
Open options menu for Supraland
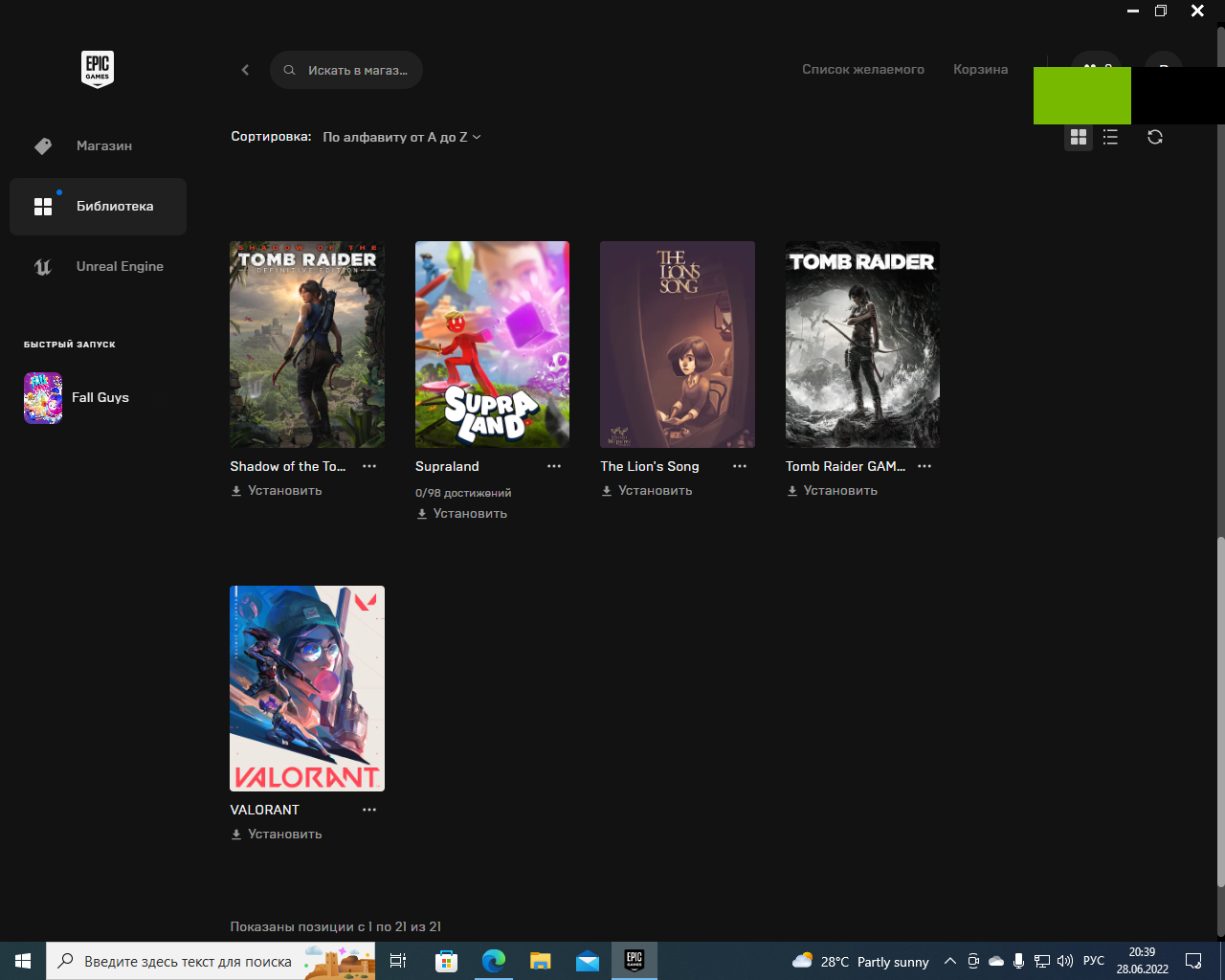[x=554, y=466]
